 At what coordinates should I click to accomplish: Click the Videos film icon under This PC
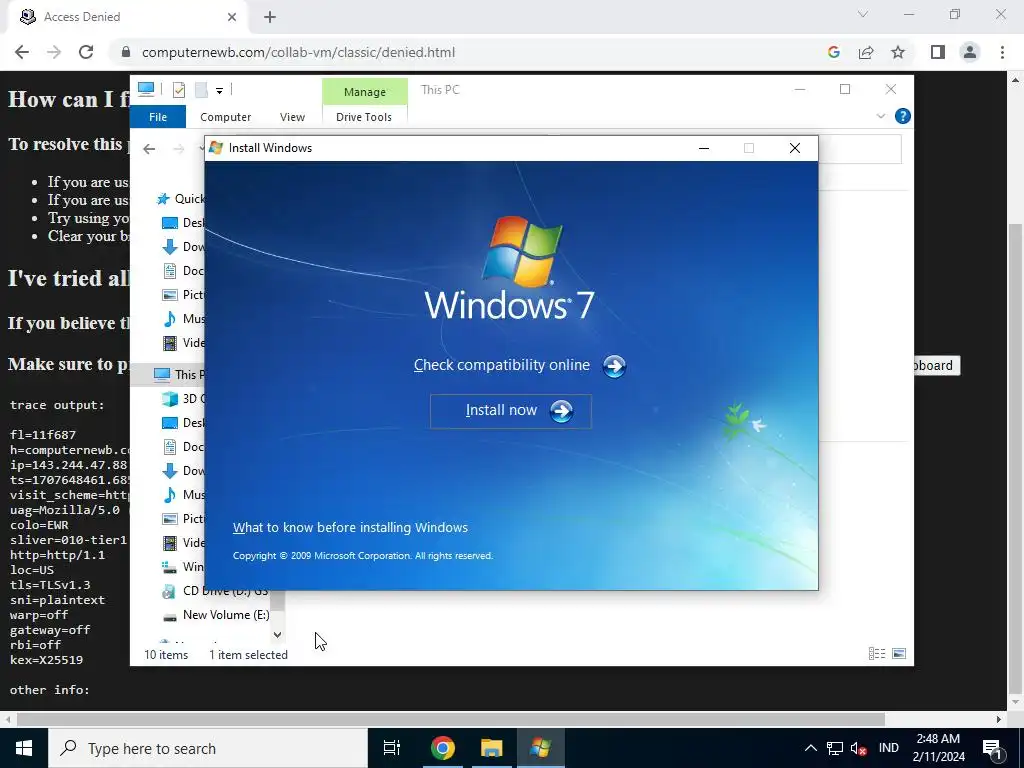tap(169, 543)
